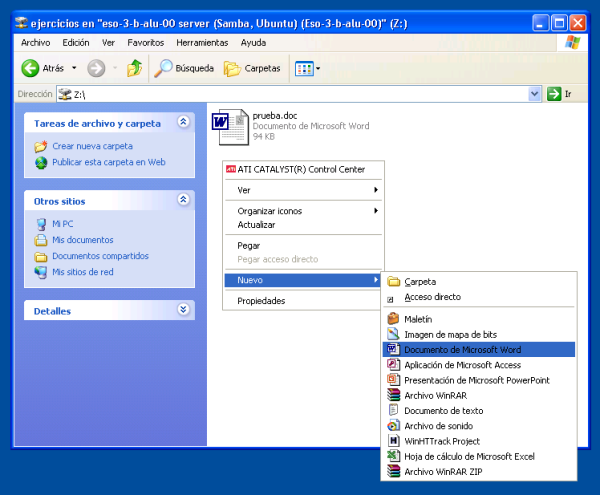
Task: Click the up-one-level folder icon
Action: tap(135, 68)
